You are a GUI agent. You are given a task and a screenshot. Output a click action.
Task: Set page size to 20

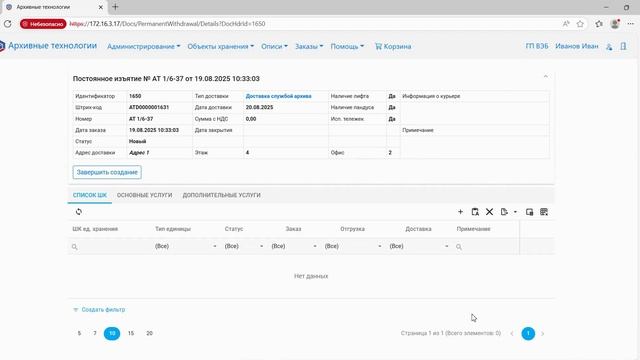(149, 333)
